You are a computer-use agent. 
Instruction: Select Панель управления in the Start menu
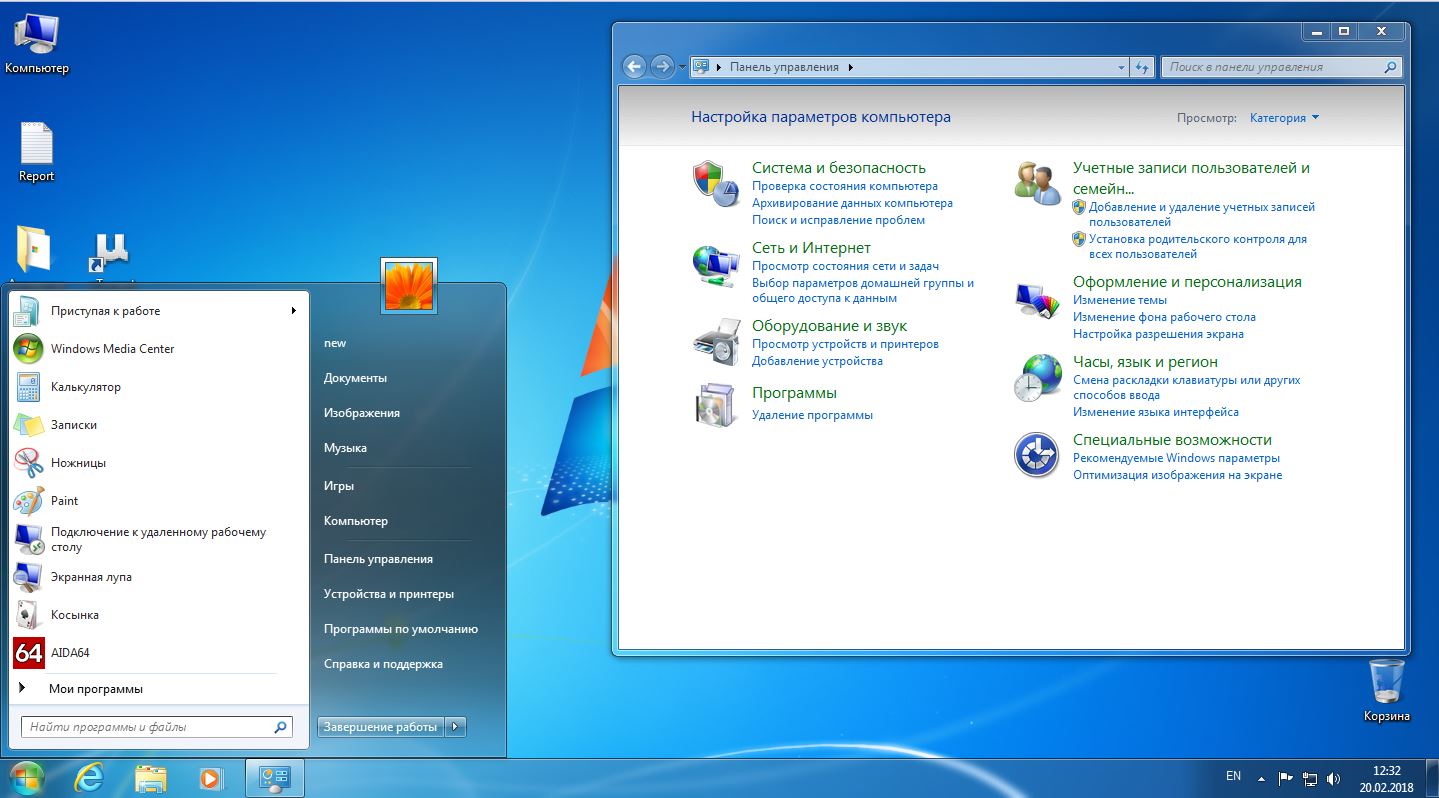(x=378, y=559)
